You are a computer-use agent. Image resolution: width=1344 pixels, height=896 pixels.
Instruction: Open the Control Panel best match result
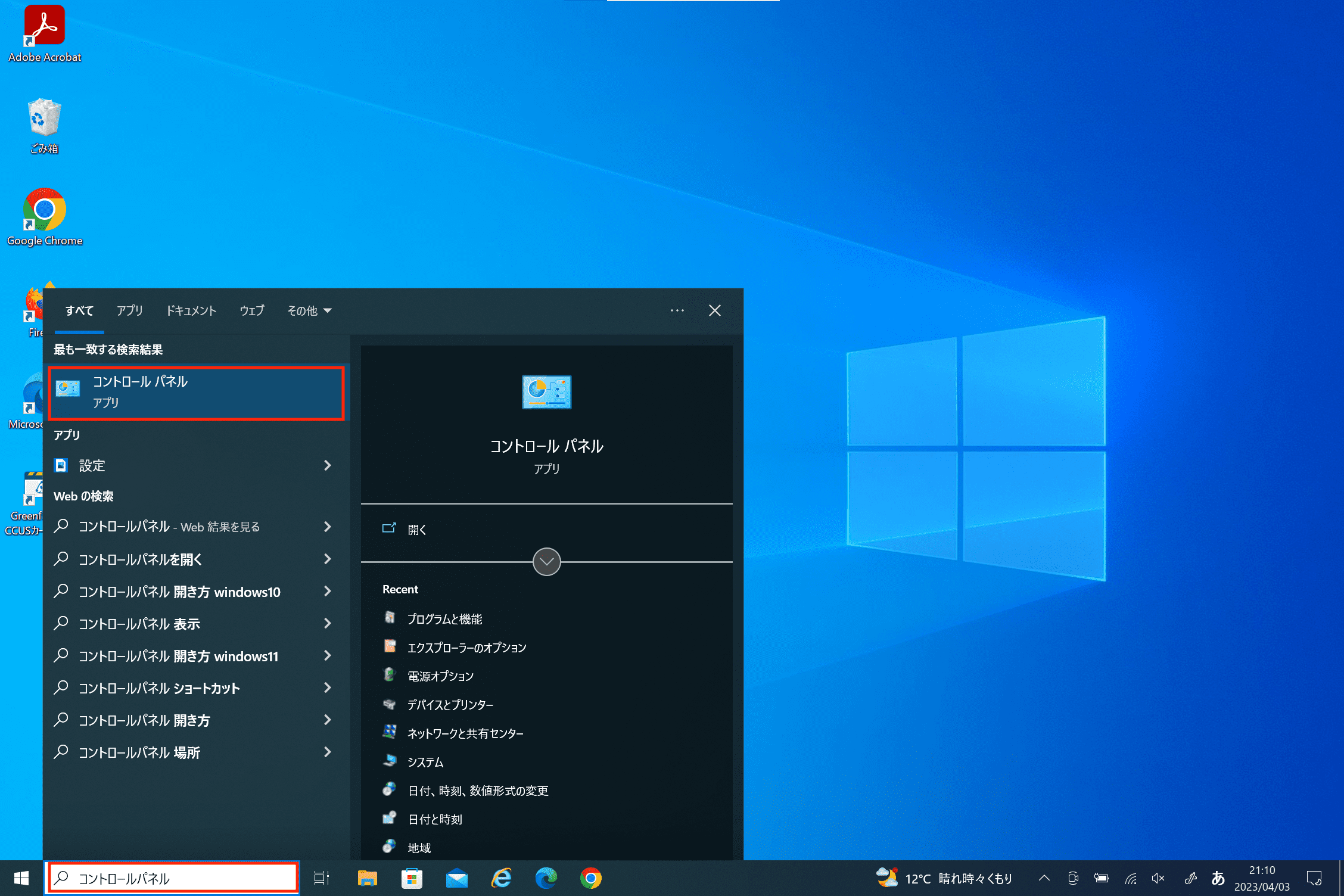tap(195, 392)
